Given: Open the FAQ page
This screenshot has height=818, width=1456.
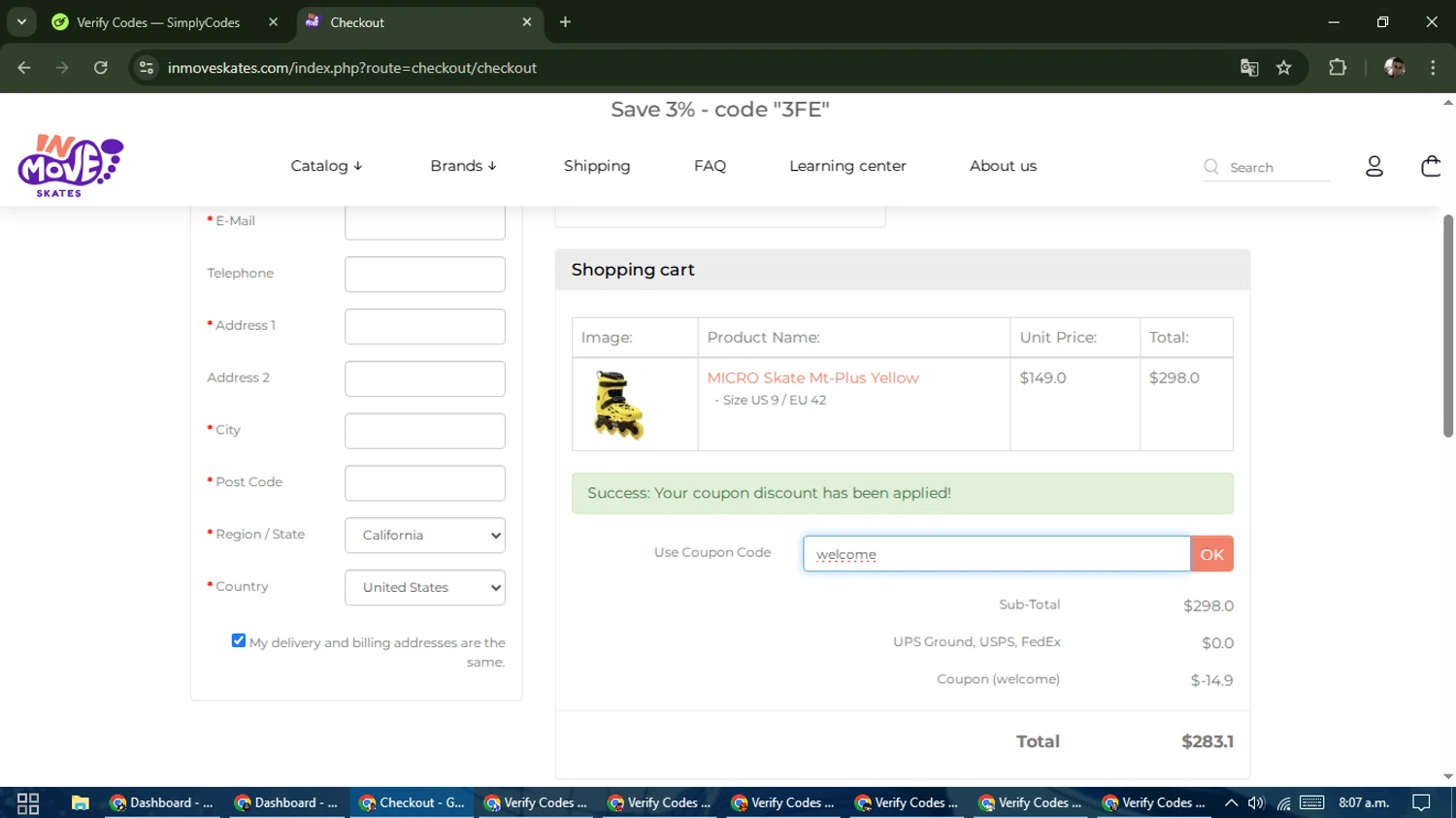Looking at the screenshot, I should (710, 166).
